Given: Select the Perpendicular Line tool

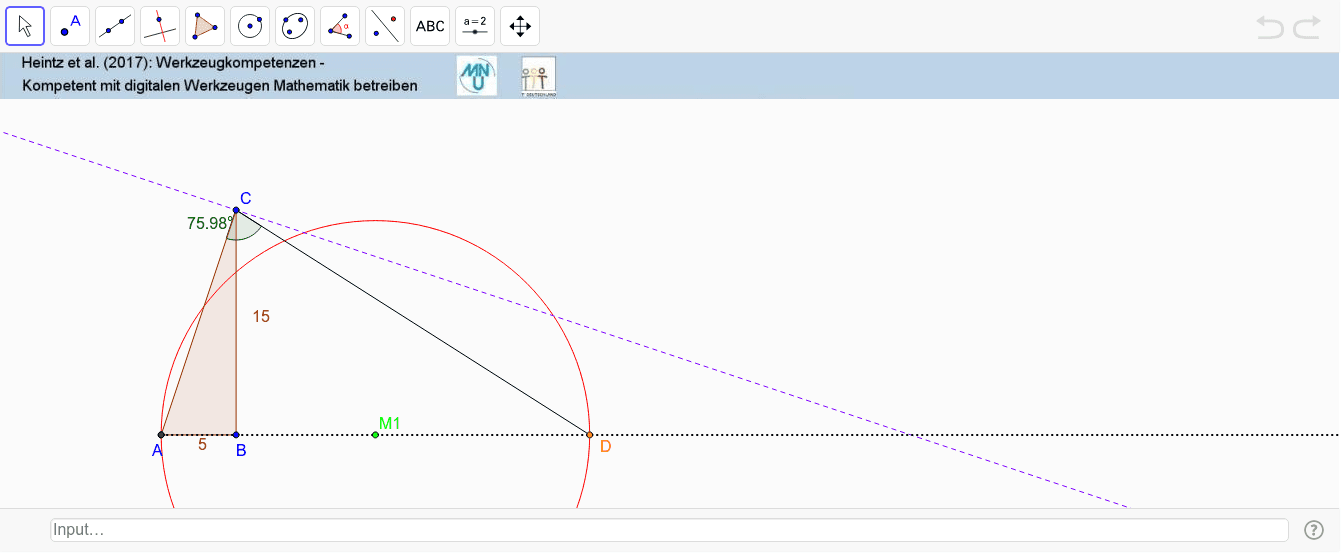Looking at the screenshot, I should coord(160,26).
